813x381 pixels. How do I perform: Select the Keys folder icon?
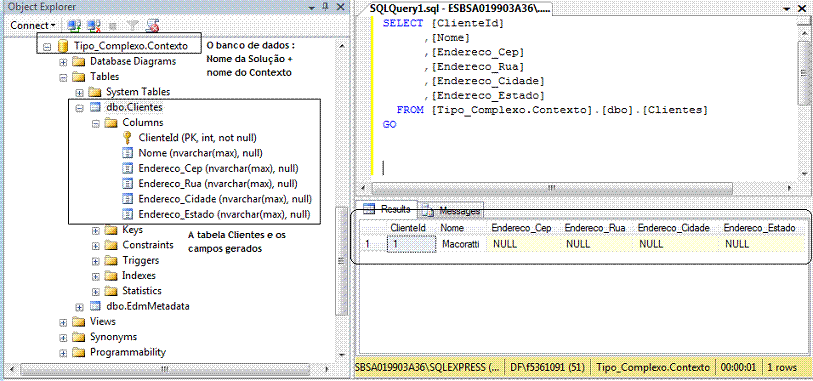tap(111, 230)
